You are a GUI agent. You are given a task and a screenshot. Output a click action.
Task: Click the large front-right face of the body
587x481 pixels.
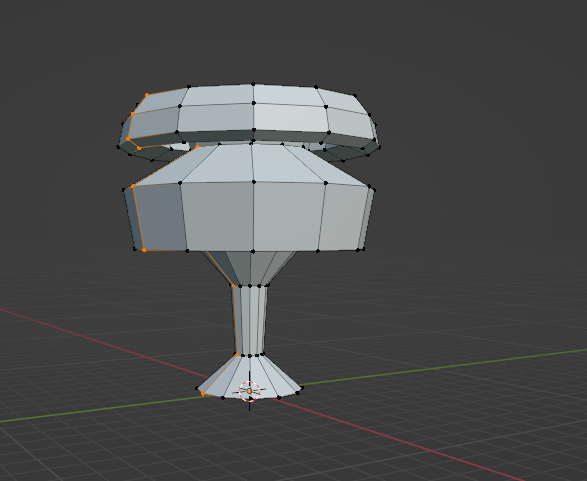pyautogui.click(x=286, y=216)
